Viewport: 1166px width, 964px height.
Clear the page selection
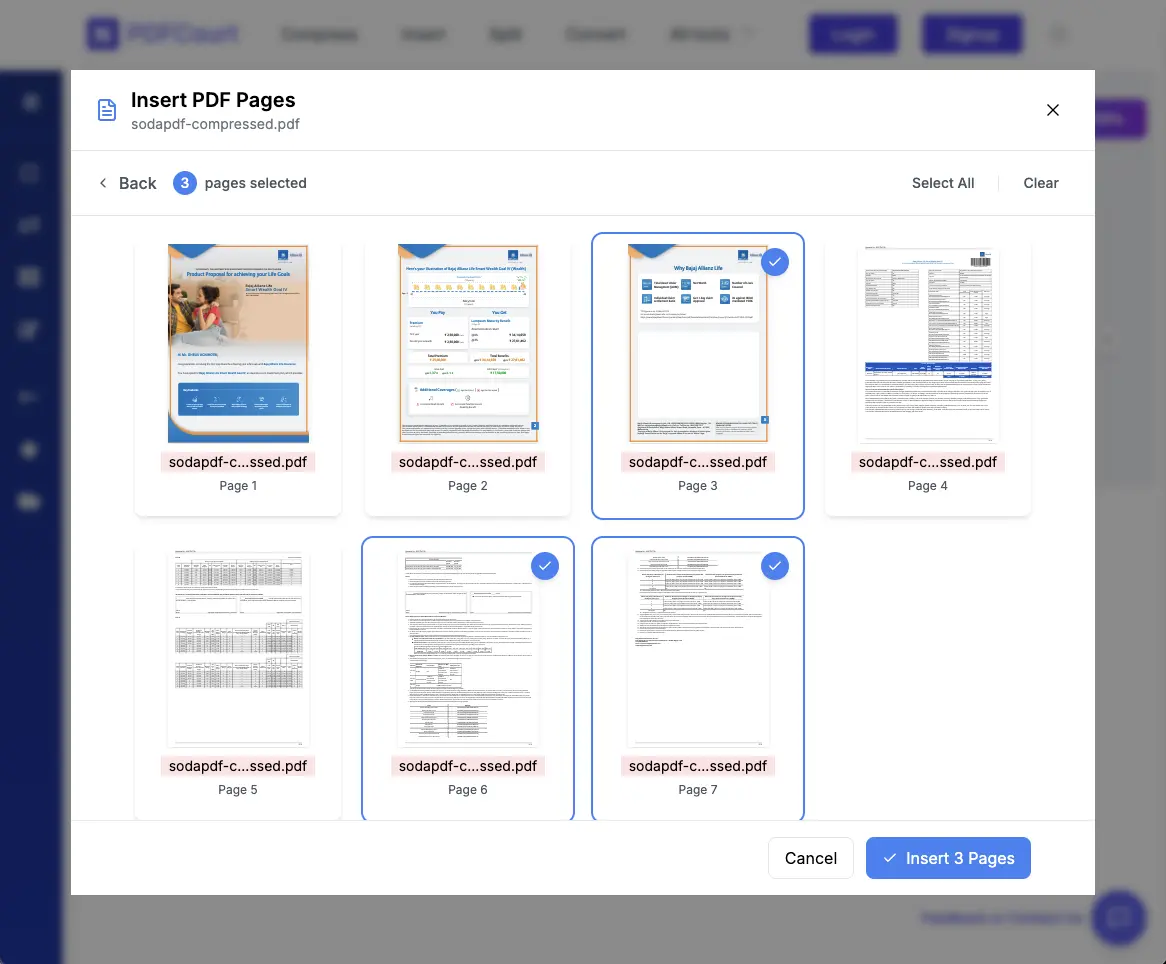click(1040, 183)
